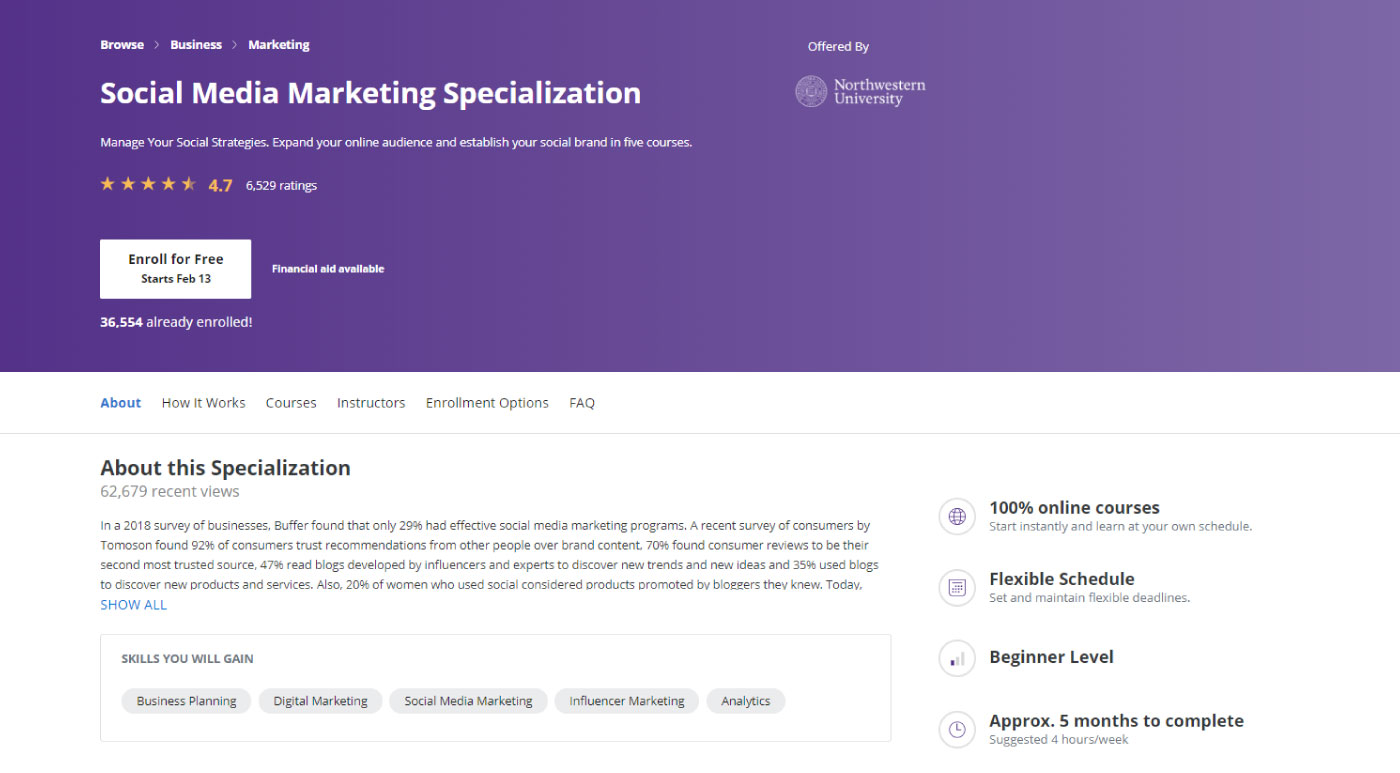Open the FAQ tab
Viewport: 1400px width, 773px height.
(x=582, y=402)
